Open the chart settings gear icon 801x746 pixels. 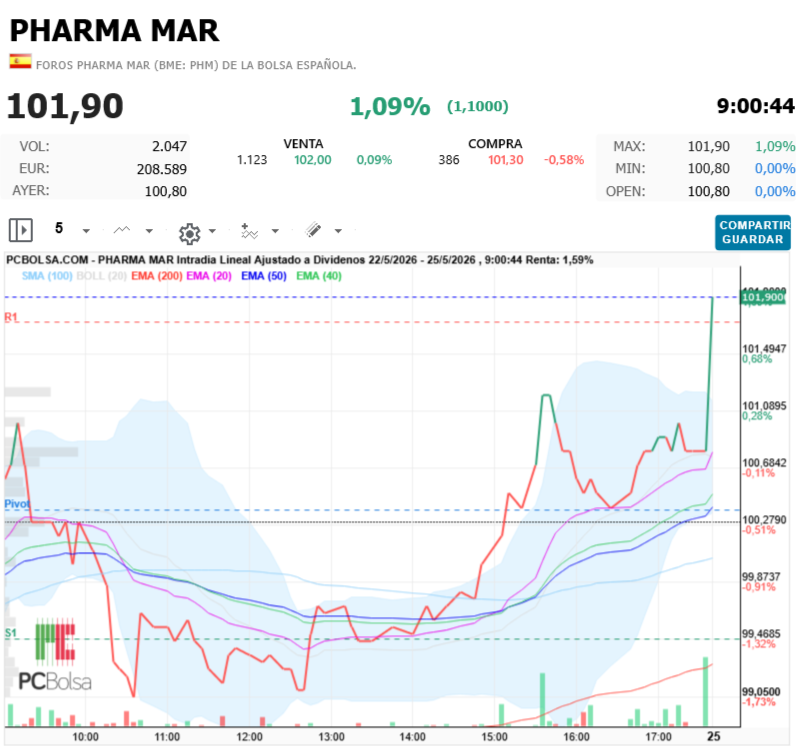190,234
